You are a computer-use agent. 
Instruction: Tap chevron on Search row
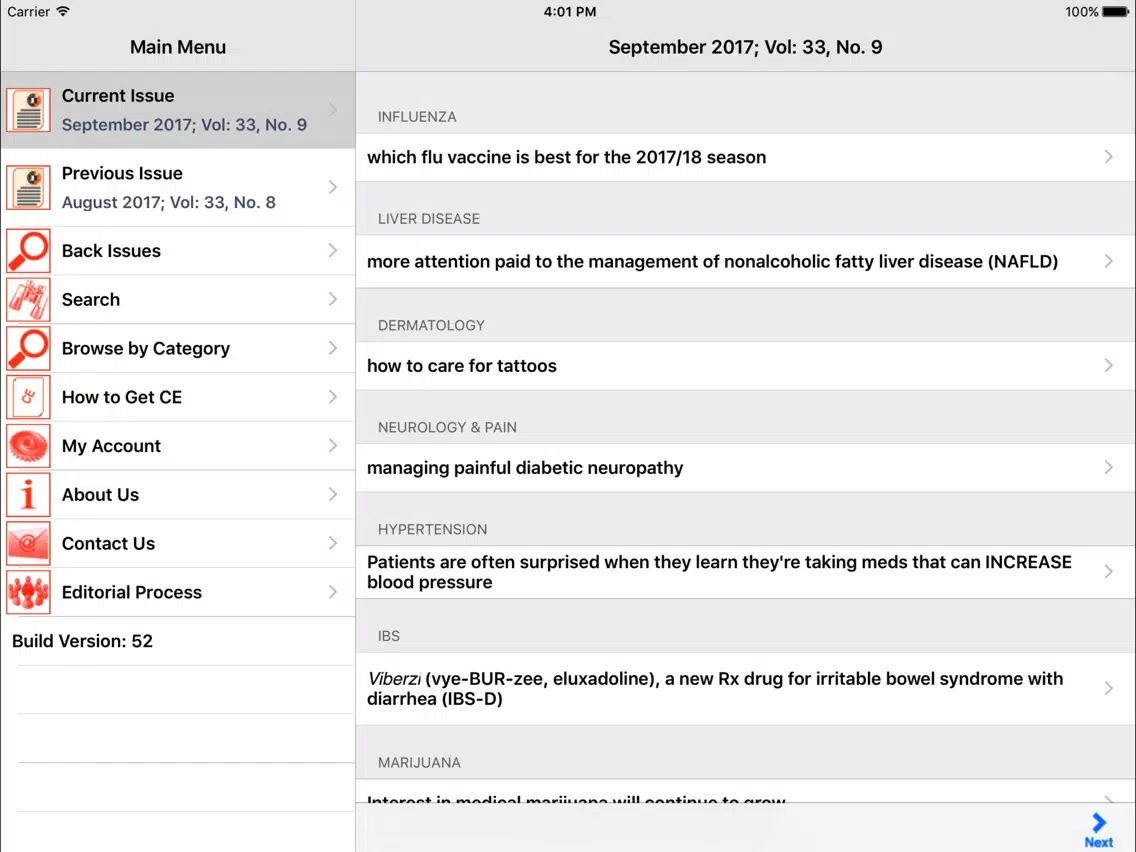tap(333, 299)
